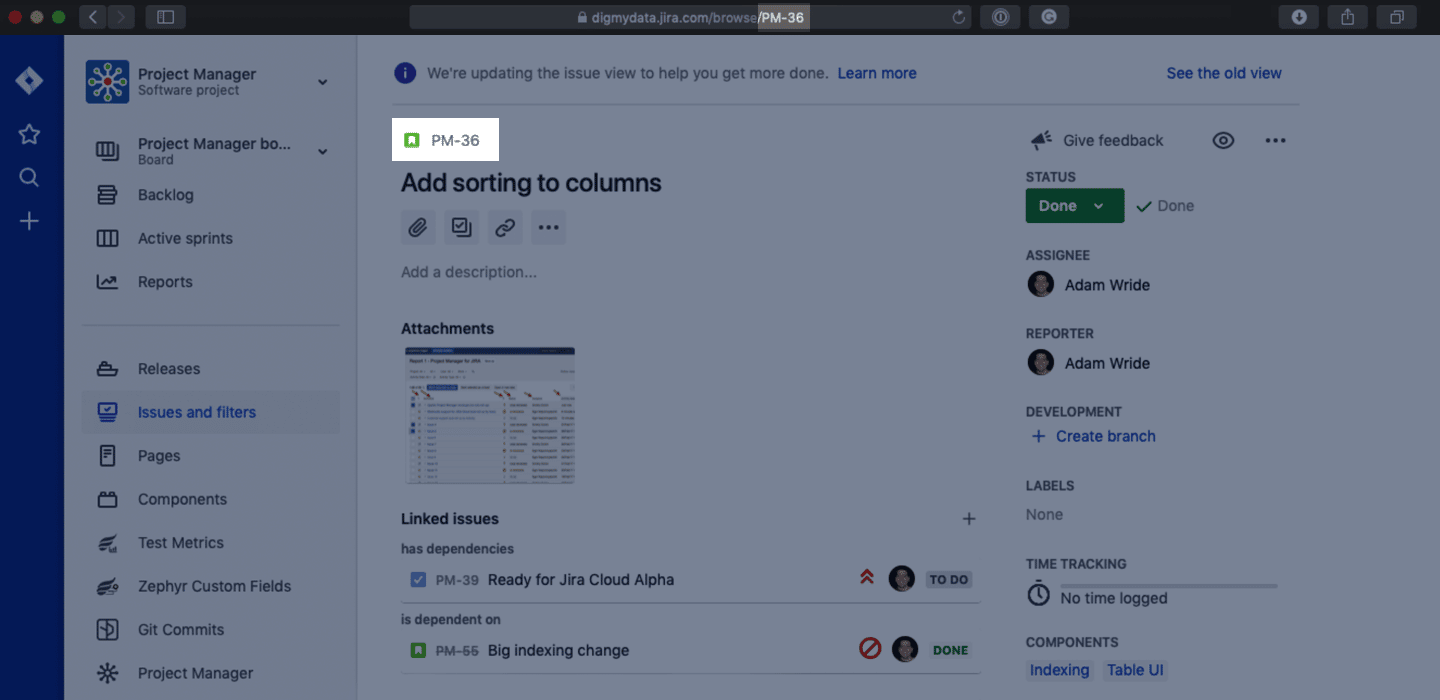Click the search magnifier in left rail

29,178
